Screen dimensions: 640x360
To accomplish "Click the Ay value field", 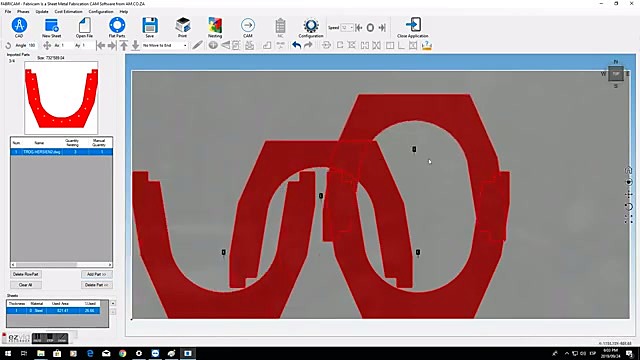I will (87, 45).
